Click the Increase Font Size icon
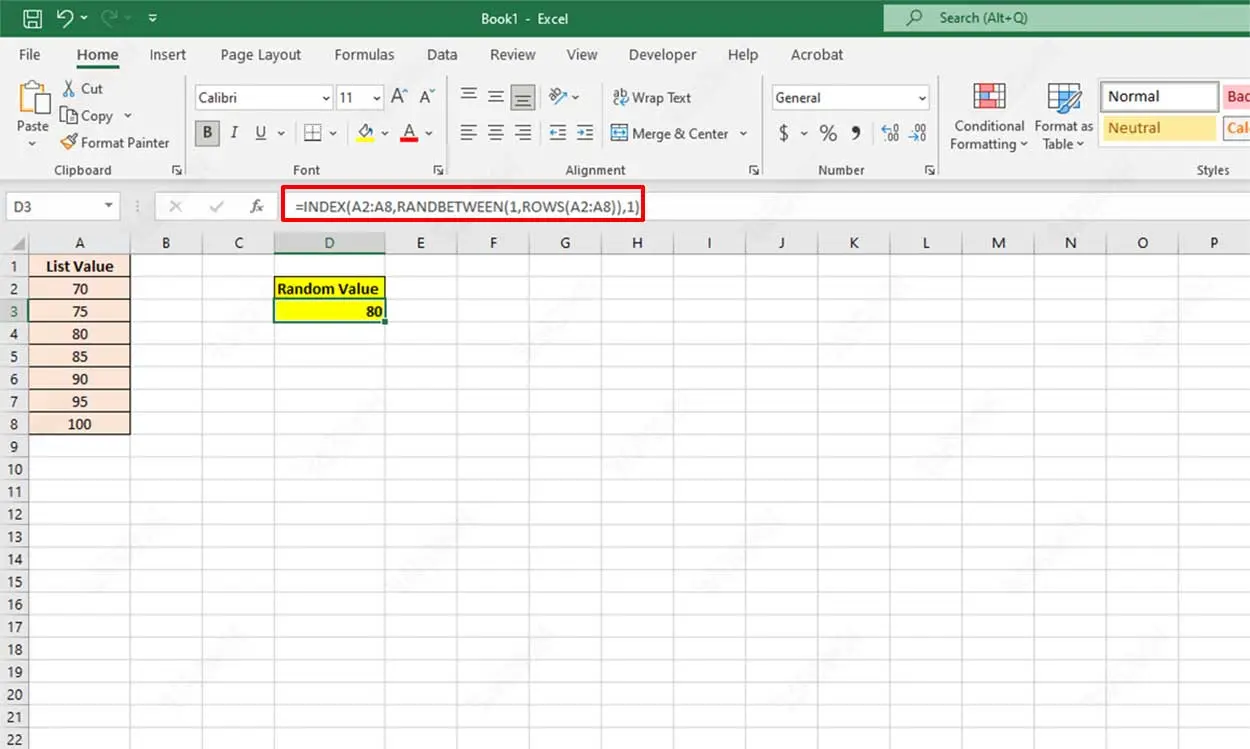This screenshot has width=1250, height=749. point(399,97)
